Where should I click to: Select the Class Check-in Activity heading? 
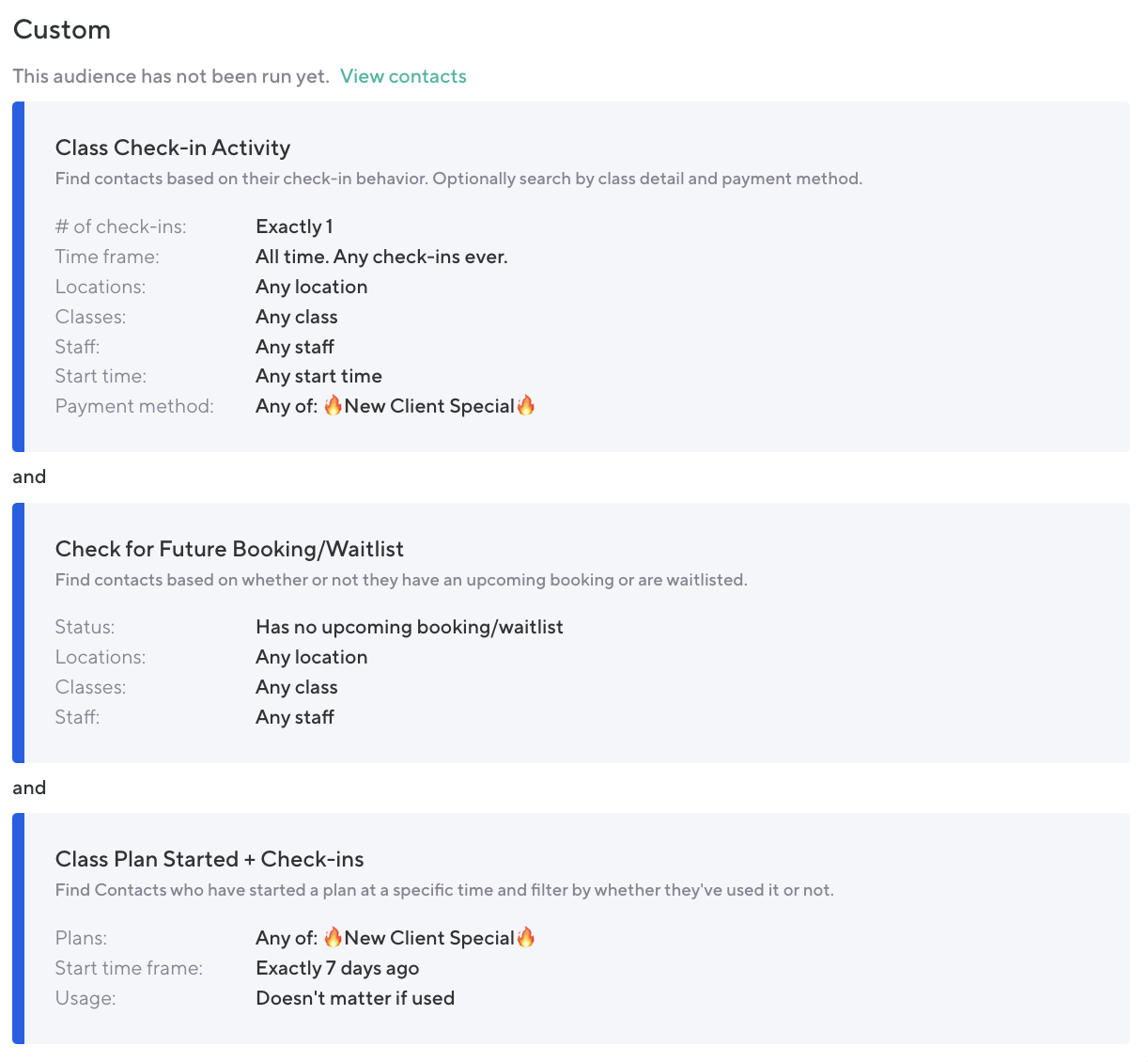point(173,148)
